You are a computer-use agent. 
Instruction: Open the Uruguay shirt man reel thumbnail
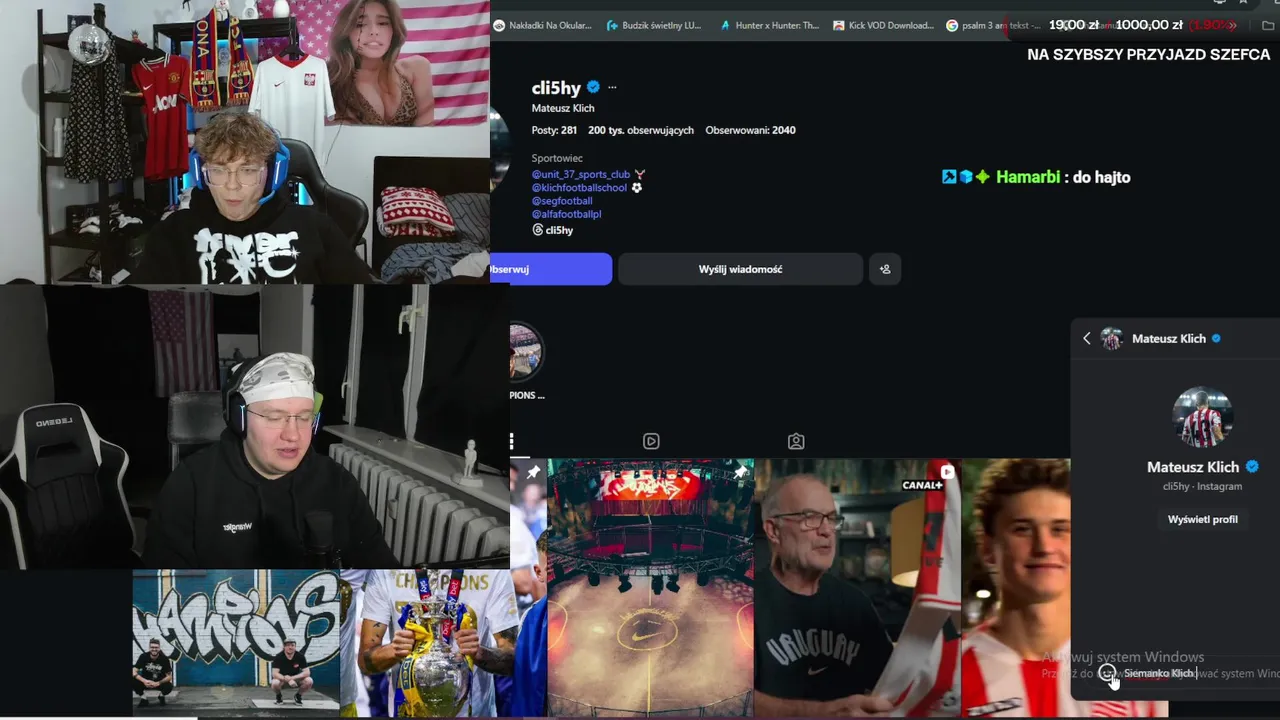click(858, 588)
